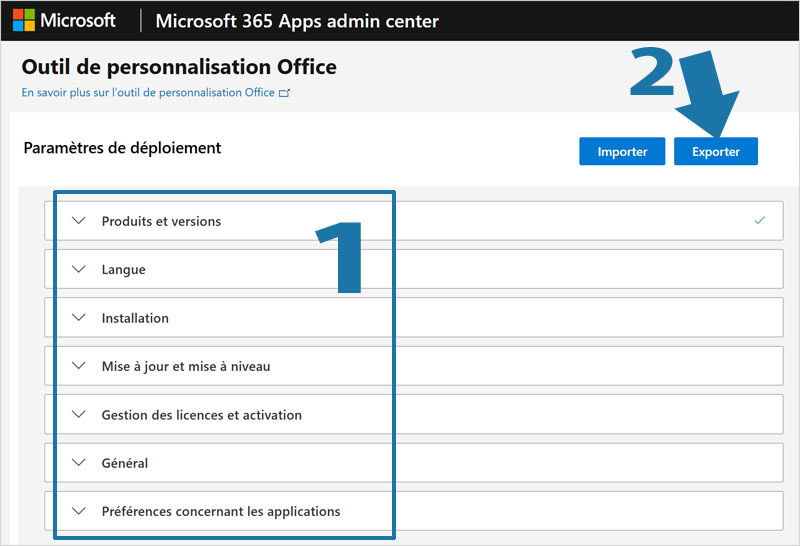Select the Langue section label
Screen dimensions: 800x546
[123, 270]
